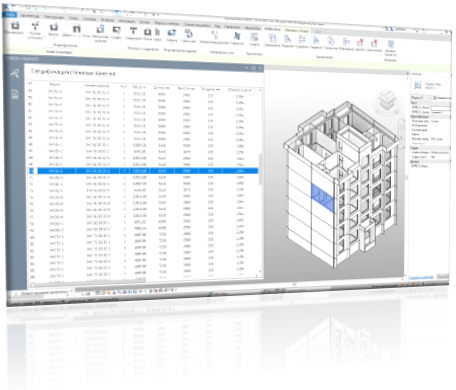Click the Длина column header
This screenshot has height=390, width=456.
[161, 88]
